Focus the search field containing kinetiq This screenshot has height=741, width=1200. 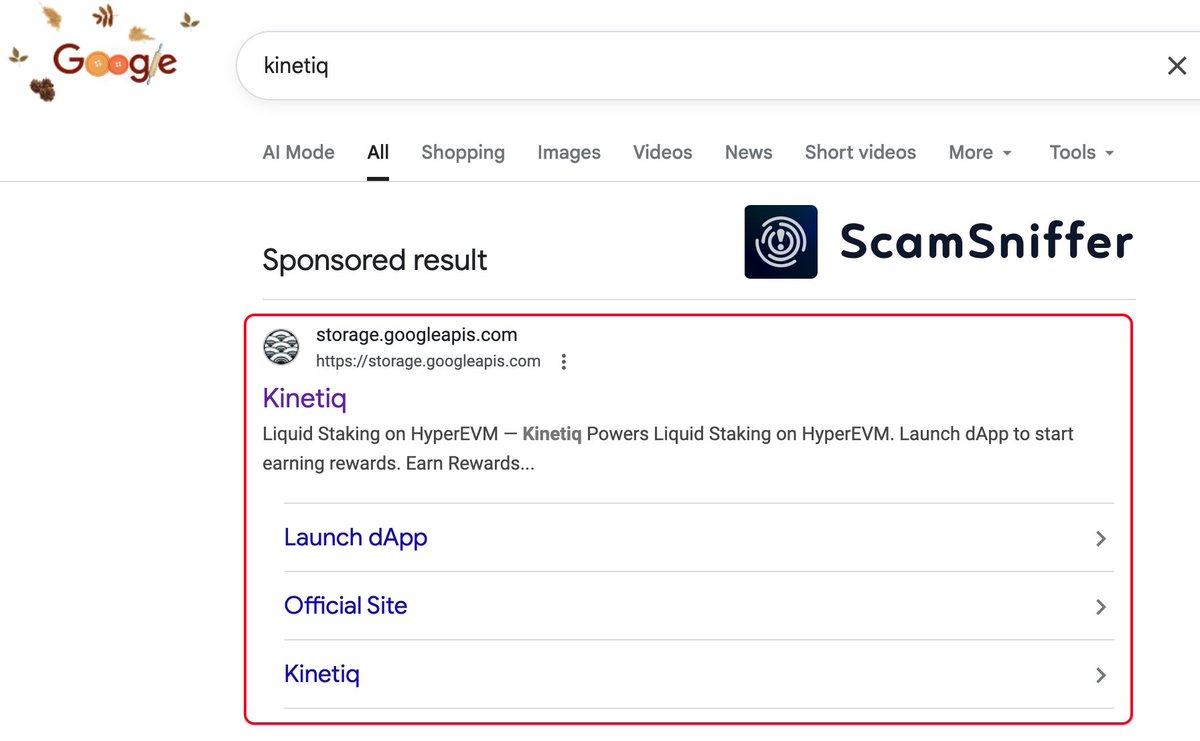[x=700, y=66]
